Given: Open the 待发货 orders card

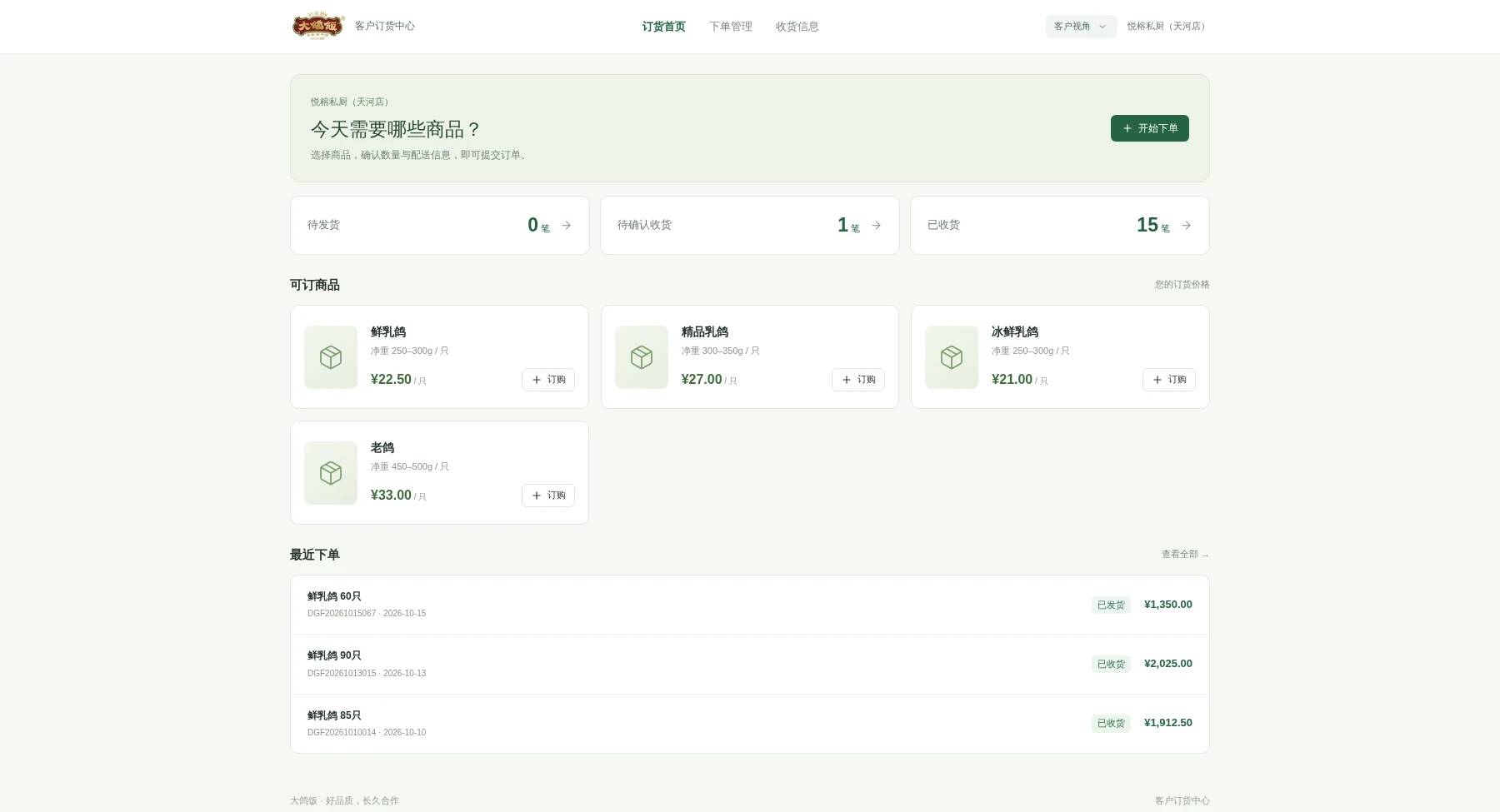Looking at the screenshot, I should (x=440, y=225).
